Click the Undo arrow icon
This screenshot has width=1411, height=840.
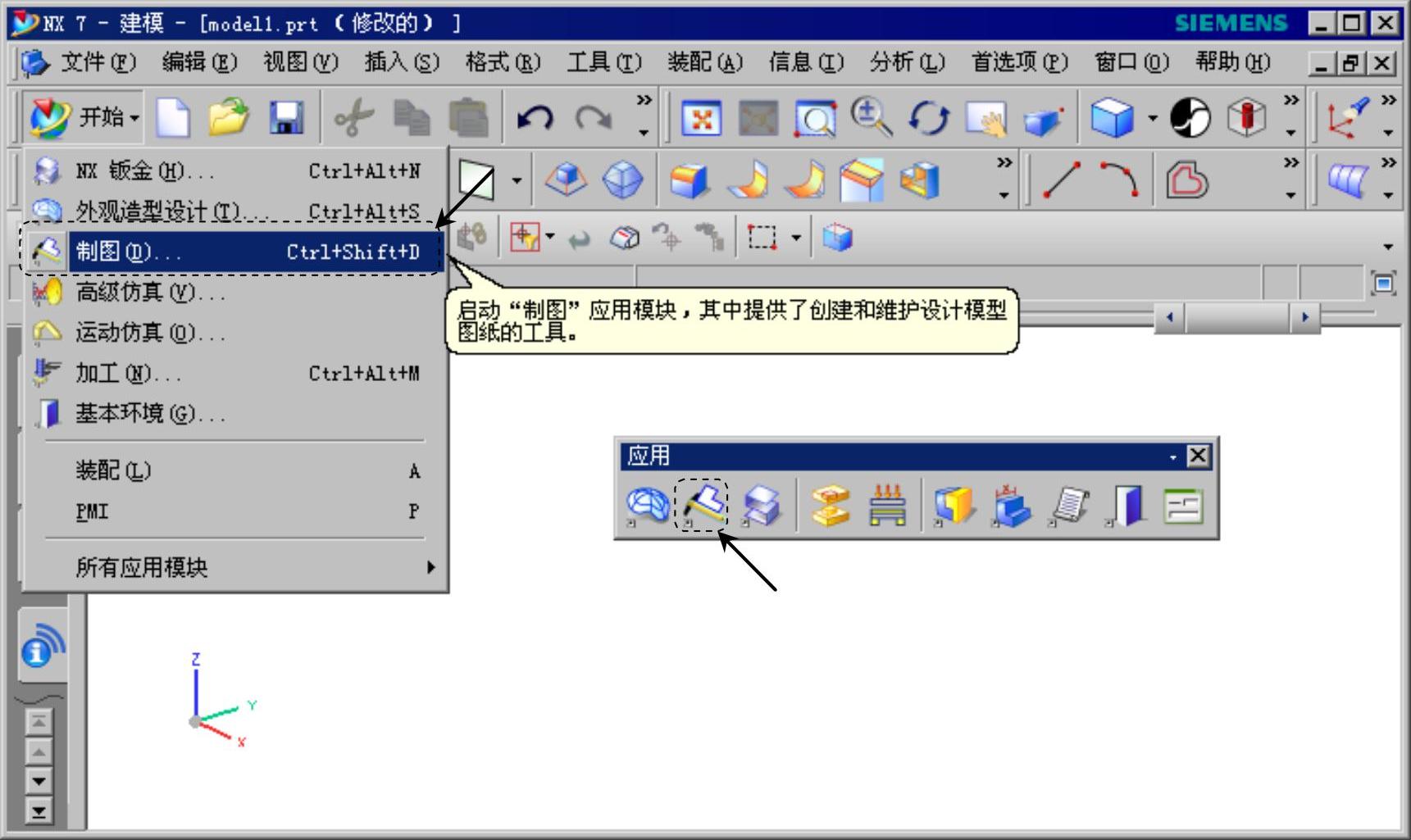[x=535, y=118]
